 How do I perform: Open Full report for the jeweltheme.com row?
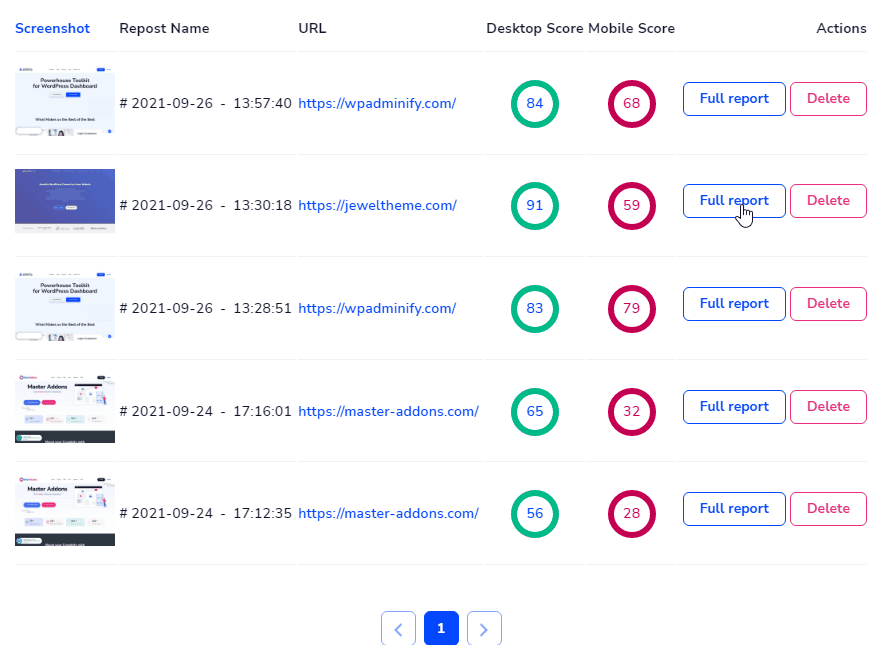click(734, 201)
